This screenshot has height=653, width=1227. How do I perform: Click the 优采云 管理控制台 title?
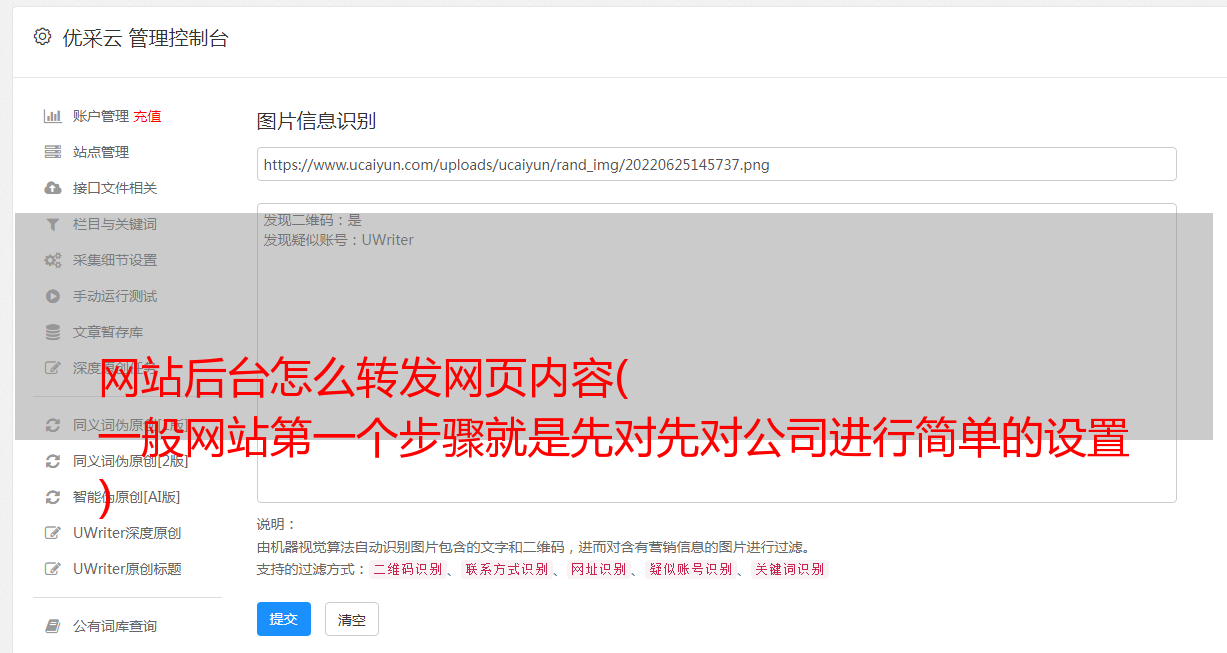145,38
